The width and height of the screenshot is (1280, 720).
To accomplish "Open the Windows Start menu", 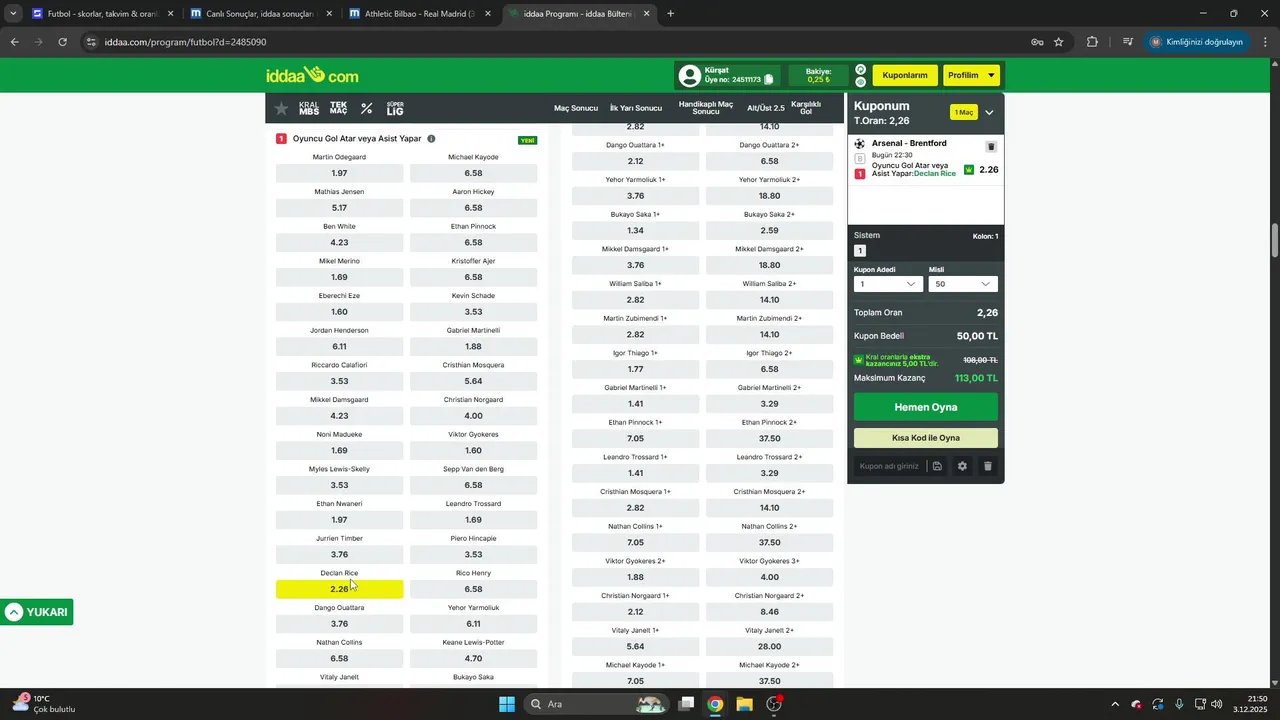I will [507, 704].
